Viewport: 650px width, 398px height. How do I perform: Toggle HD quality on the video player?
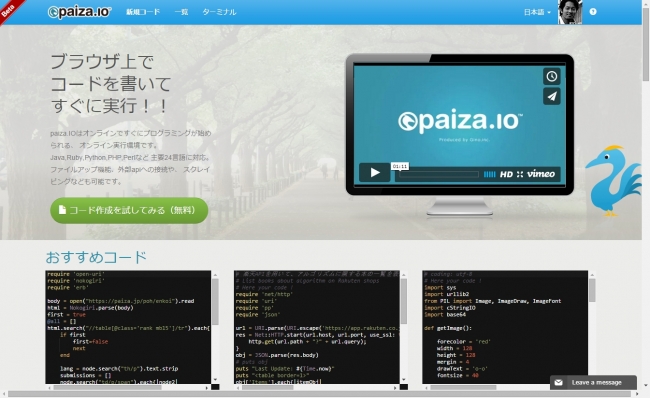tap(506, 175)
